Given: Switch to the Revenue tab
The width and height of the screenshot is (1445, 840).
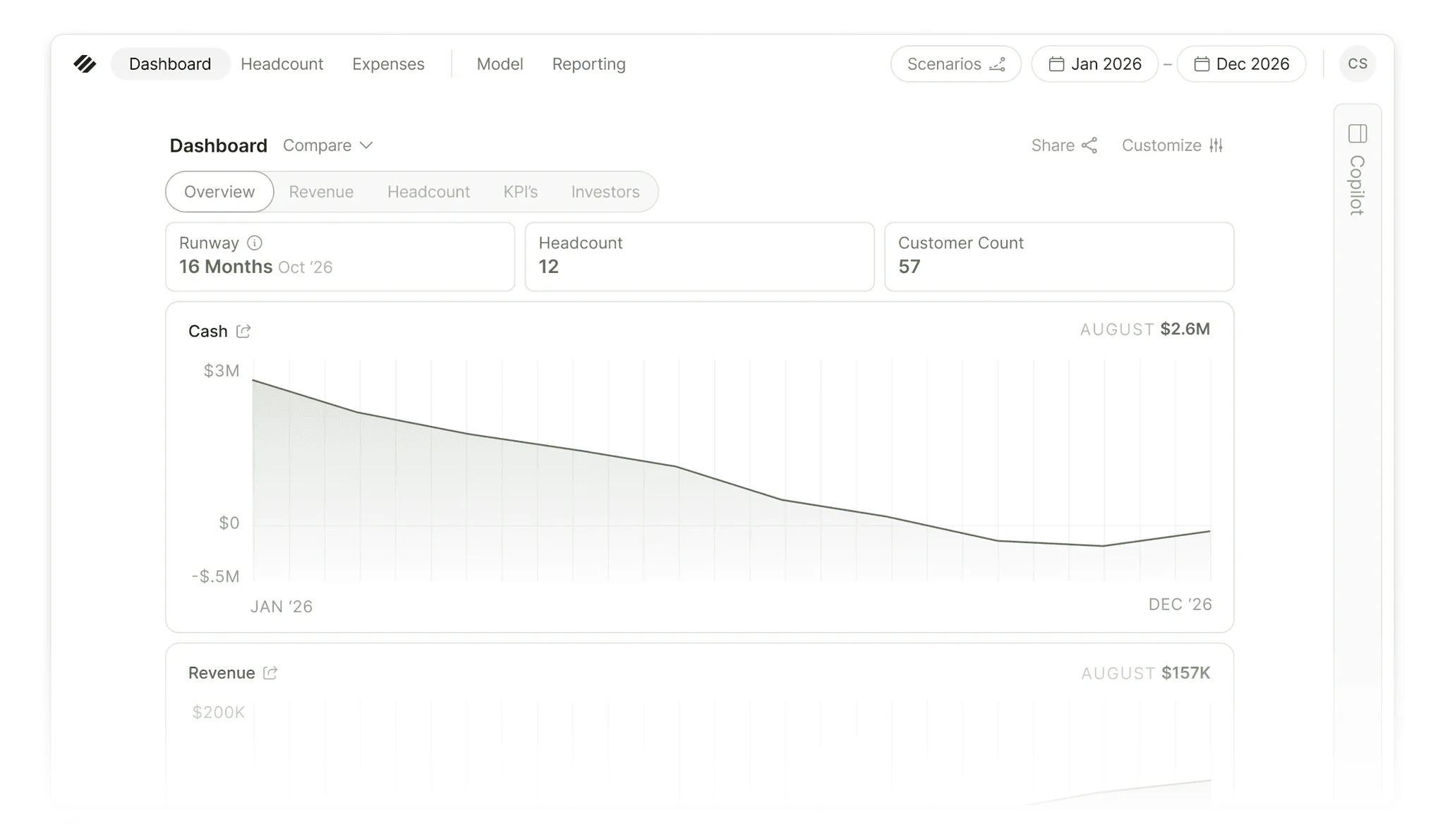Looking at the screenshot, I should coord(321,192).
